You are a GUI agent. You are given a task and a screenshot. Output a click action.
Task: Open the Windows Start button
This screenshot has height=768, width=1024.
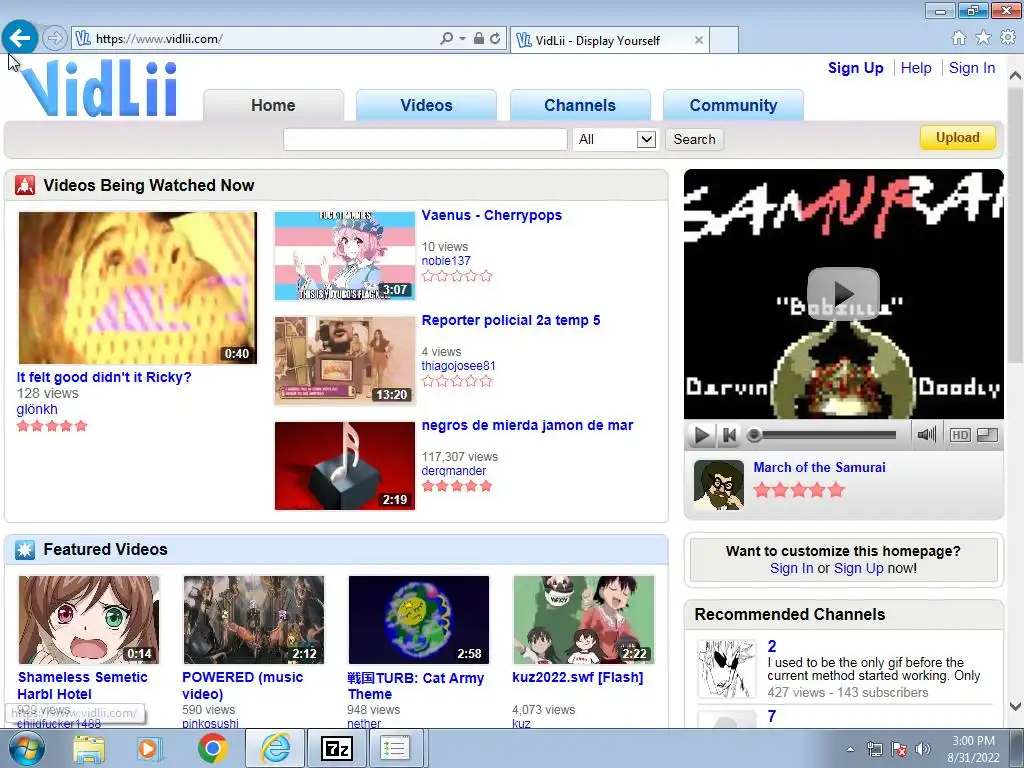pyautogui.click(x=27, y=748)
